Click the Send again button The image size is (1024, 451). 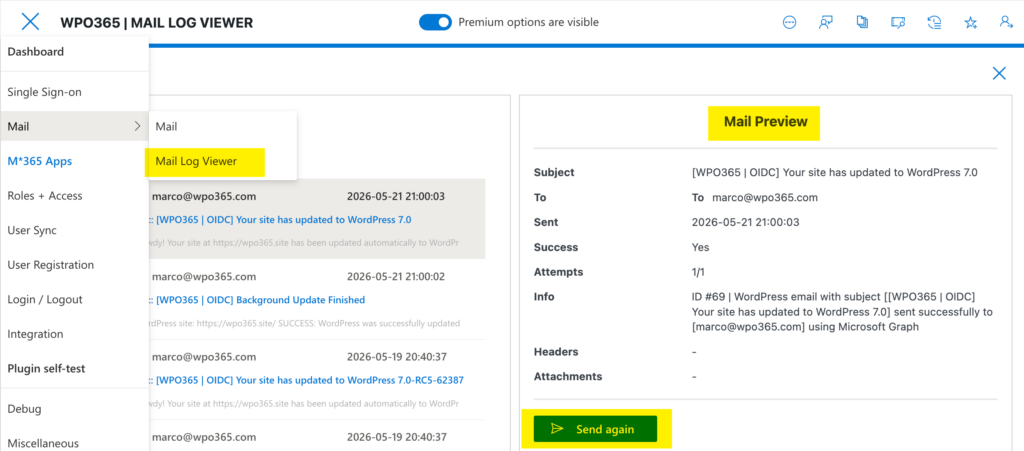click(595, 429)
